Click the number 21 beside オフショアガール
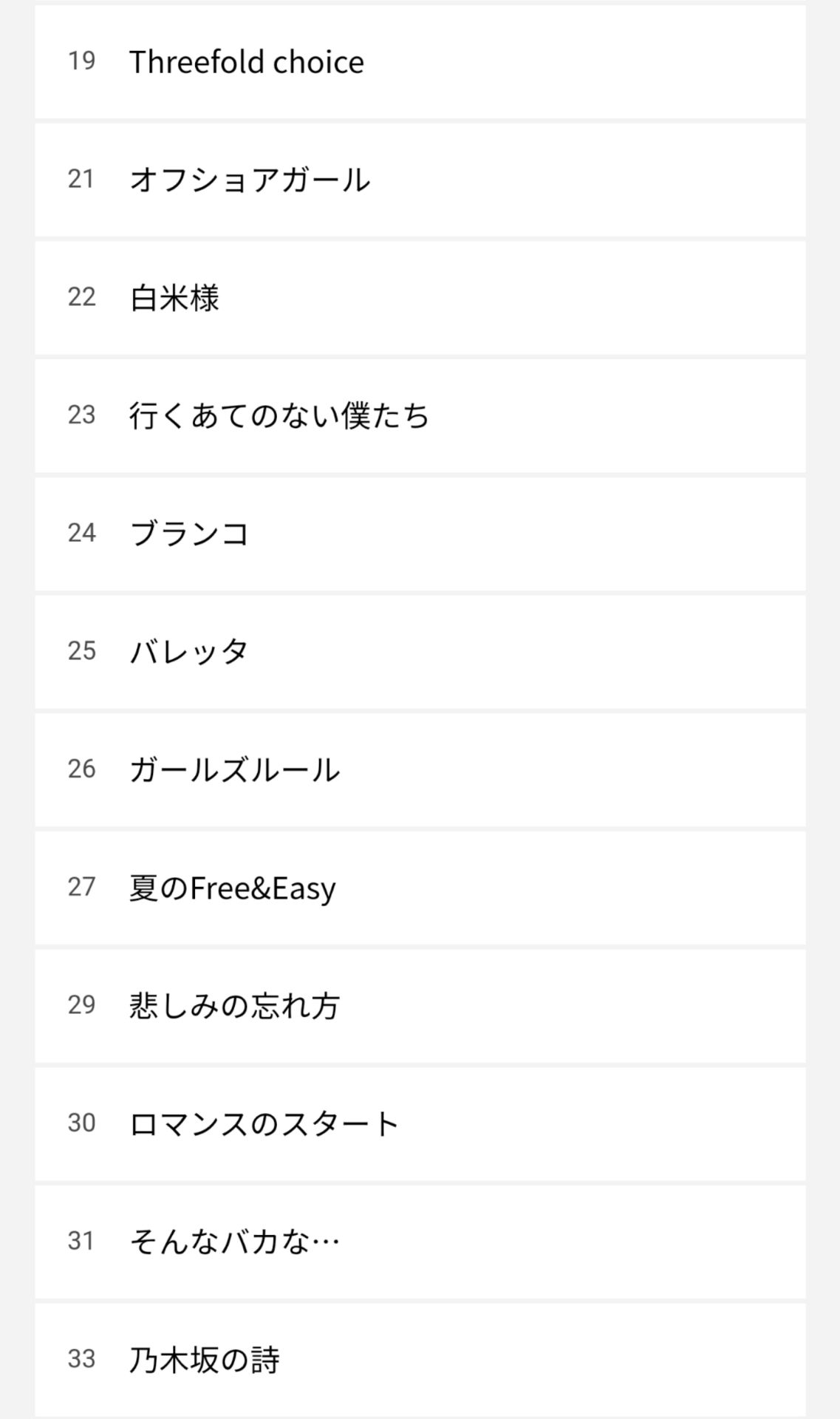 coord(82,180)
